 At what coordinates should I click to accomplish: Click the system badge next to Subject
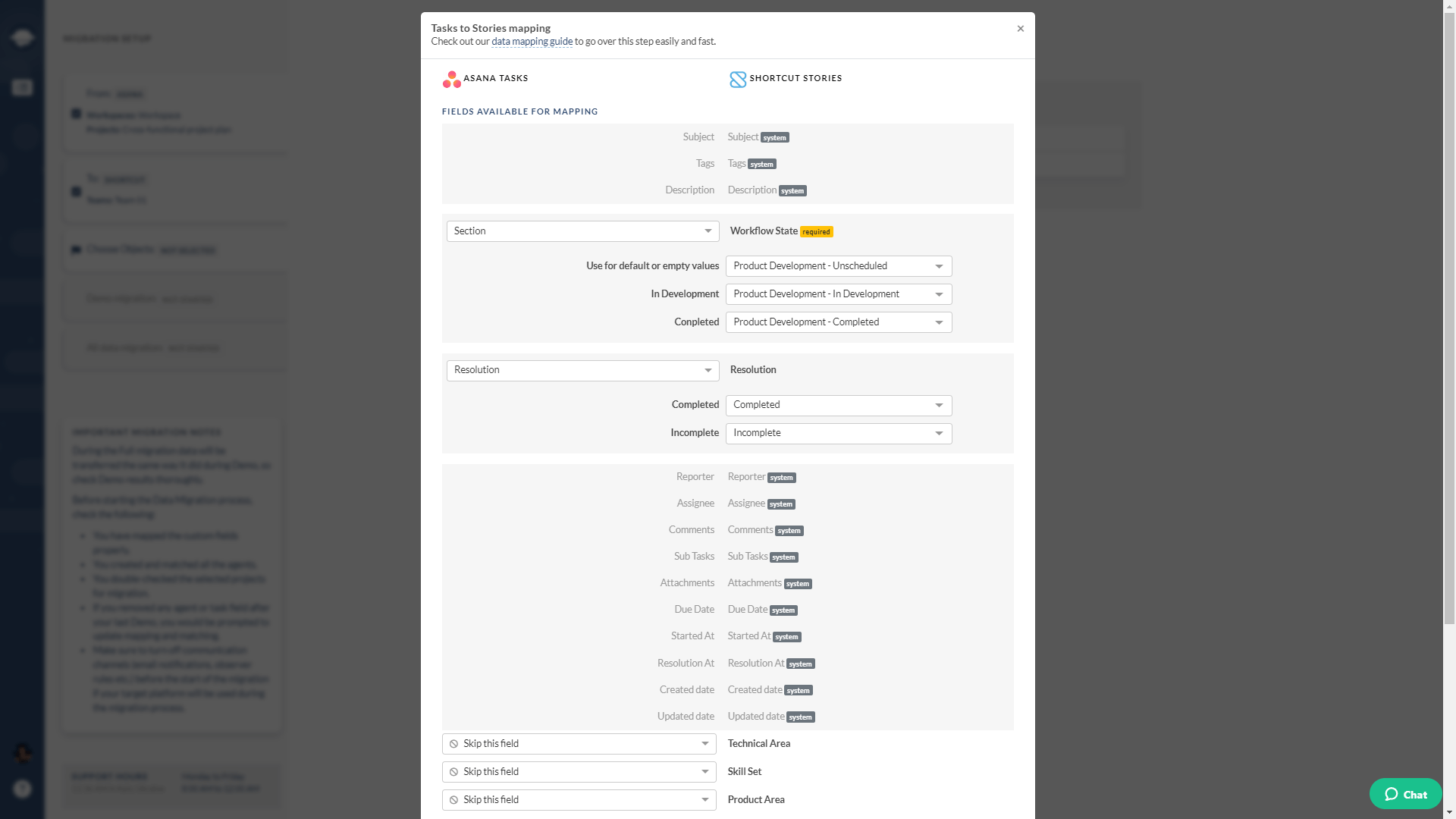click(x=775, y=138)
